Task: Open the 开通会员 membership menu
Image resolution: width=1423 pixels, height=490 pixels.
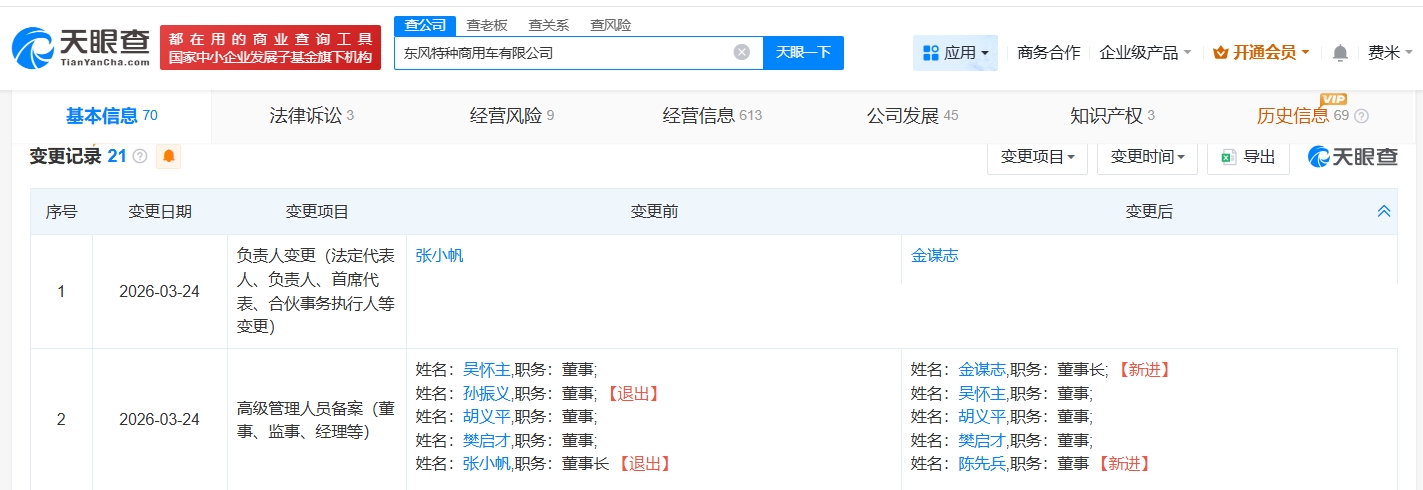Action: click(x=1260, y=53)
